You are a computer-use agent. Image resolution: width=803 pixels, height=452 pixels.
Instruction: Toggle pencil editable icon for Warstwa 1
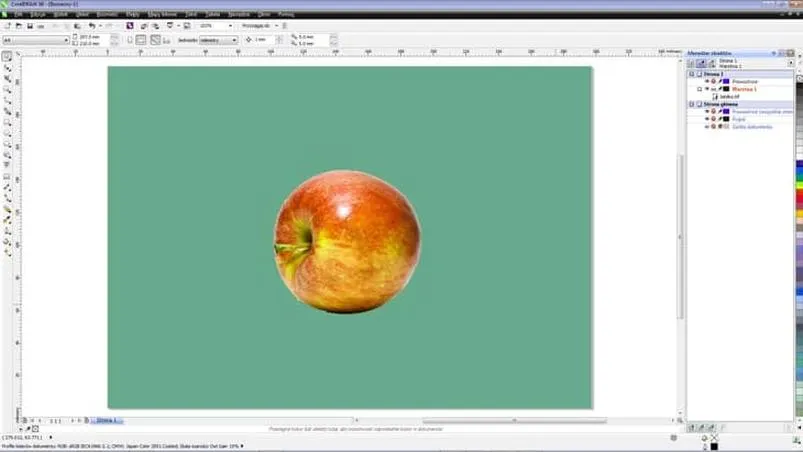[x=720, y=89]
